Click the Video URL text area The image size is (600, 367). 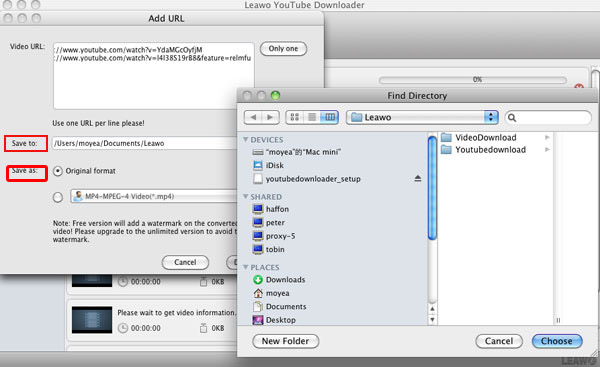click(x=154, y=76)
